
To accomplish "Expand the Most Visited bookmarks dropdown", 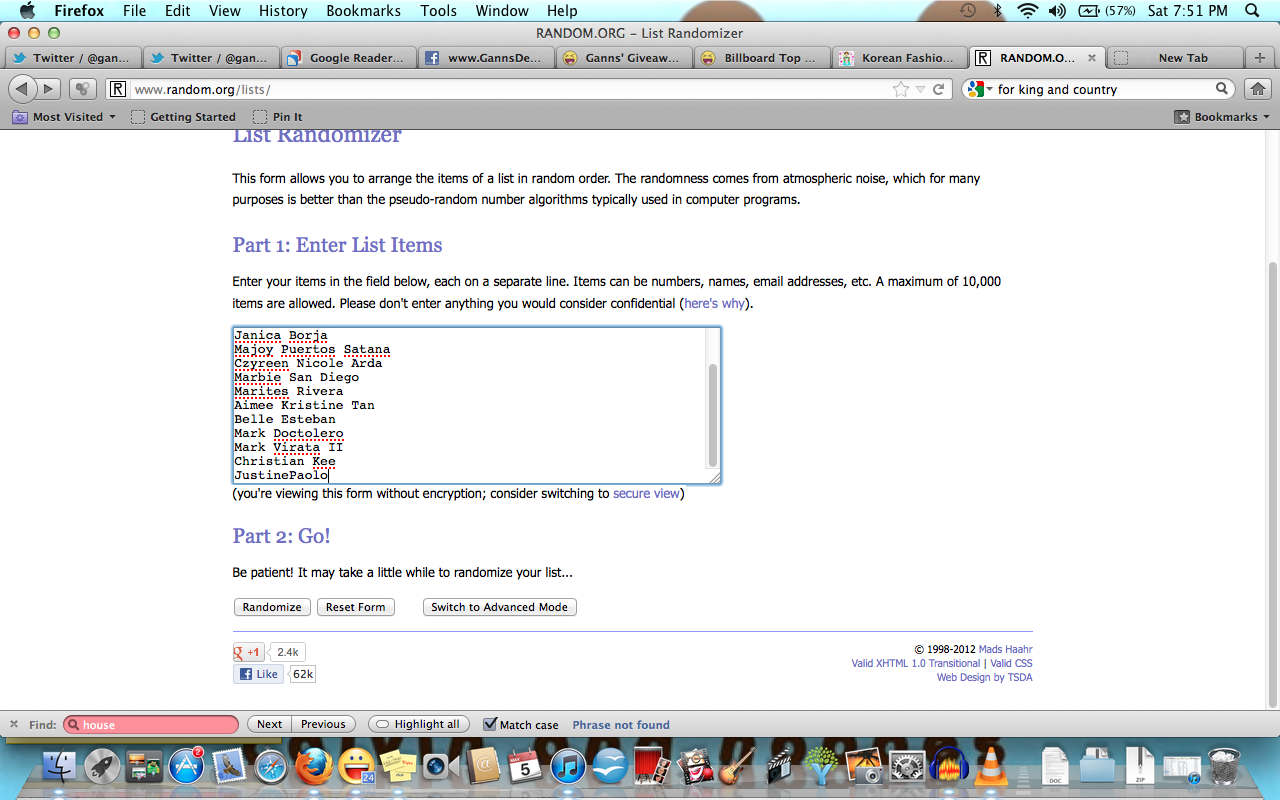I will [x=64, y=117].
